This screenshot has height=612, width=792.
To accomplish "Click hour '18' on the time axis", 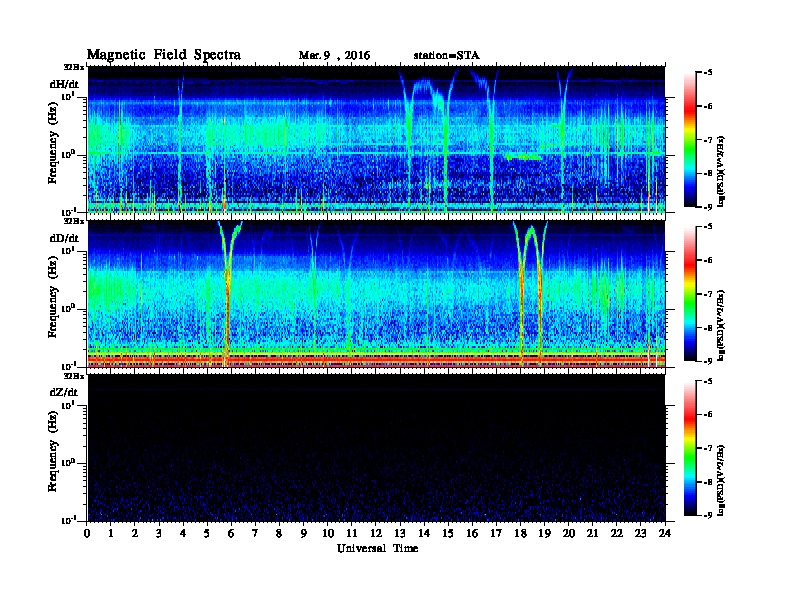I will coord(520,533).
